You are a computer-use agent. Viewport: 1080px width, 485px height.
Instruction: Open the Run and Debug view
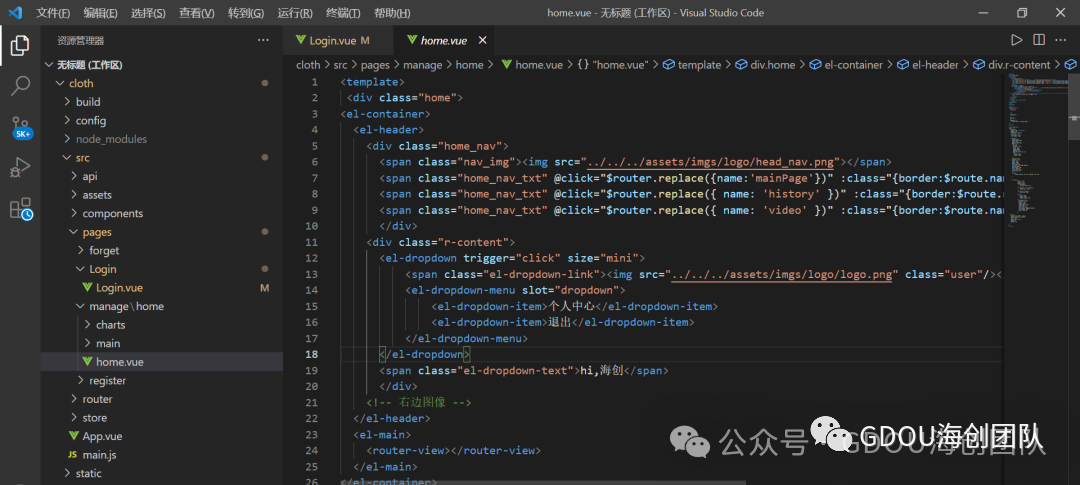tap(20, 167)
